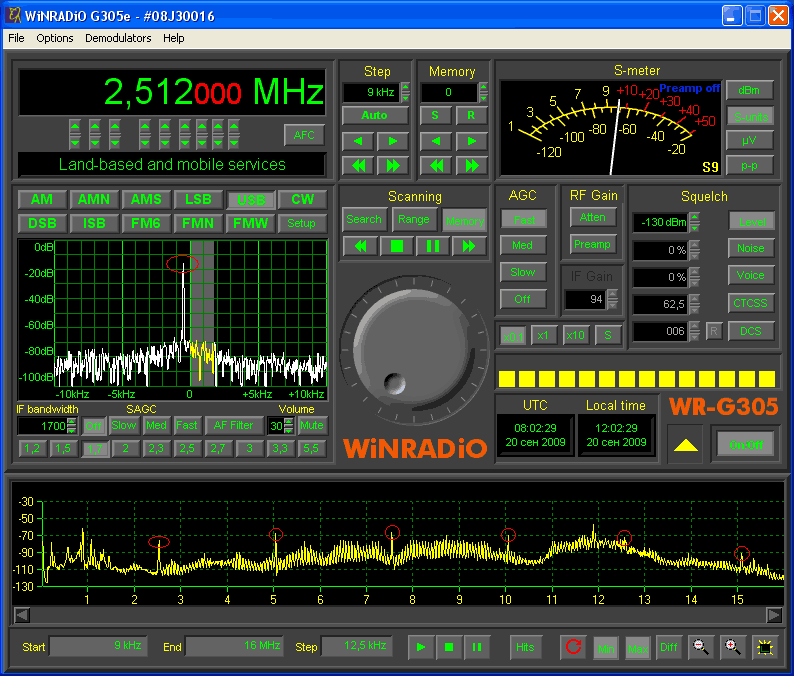Recall memory with the R button
Screen dimensions: 794x676
471,115
